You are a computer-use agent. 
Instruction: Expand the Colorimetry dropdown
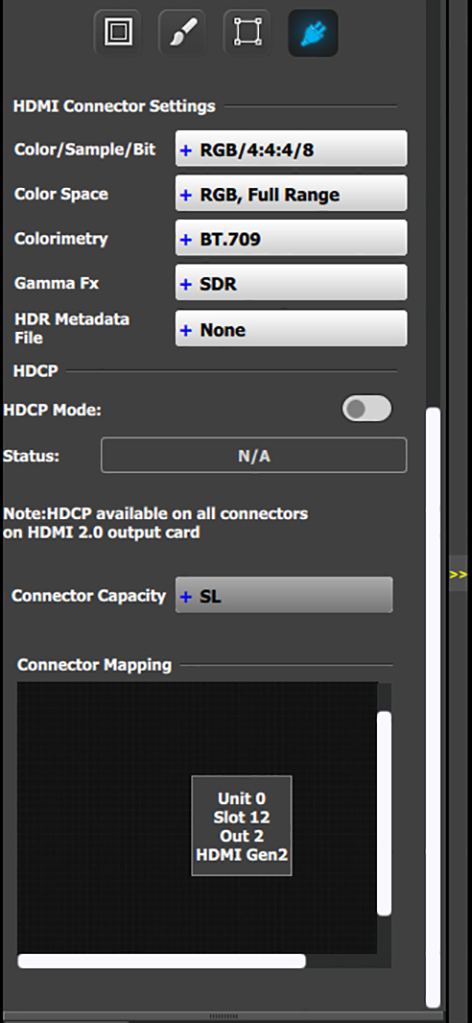(x=291, y=238)
